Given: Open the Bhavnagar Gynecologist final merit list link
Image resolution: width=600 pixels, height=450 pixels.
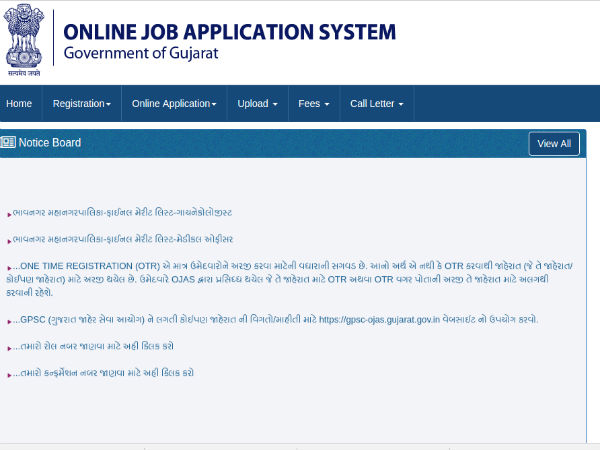Looking at the screenshot, I should [124, 213].
